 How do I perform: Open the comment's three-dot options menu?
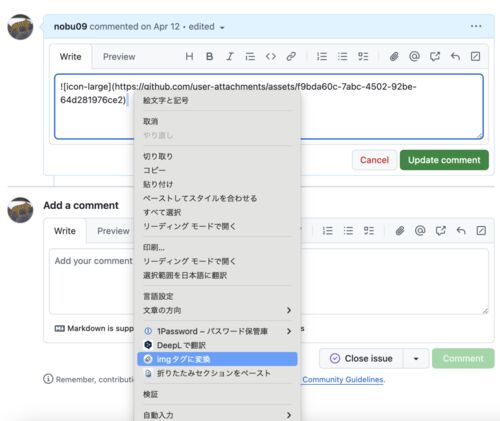click(x=476, y=26)
